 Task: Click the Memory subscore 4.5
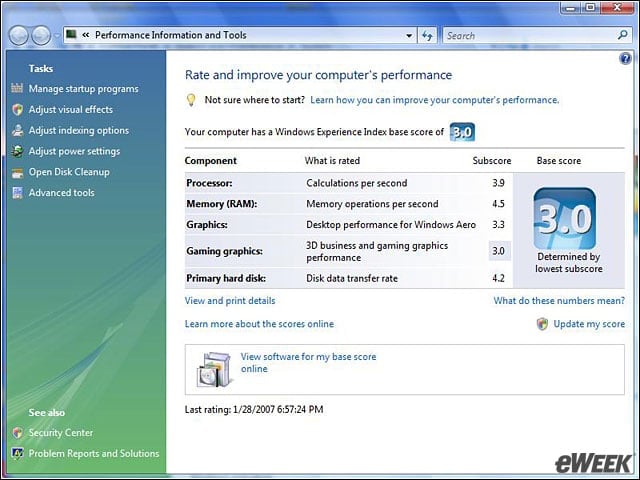click(498, 204)
